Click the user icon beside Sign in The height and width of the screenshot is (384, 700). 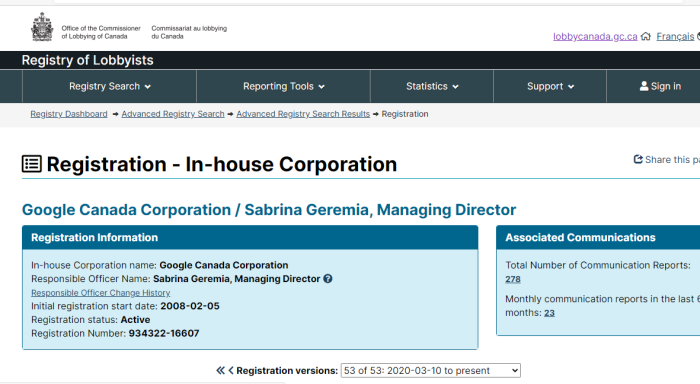pos(644,86)
